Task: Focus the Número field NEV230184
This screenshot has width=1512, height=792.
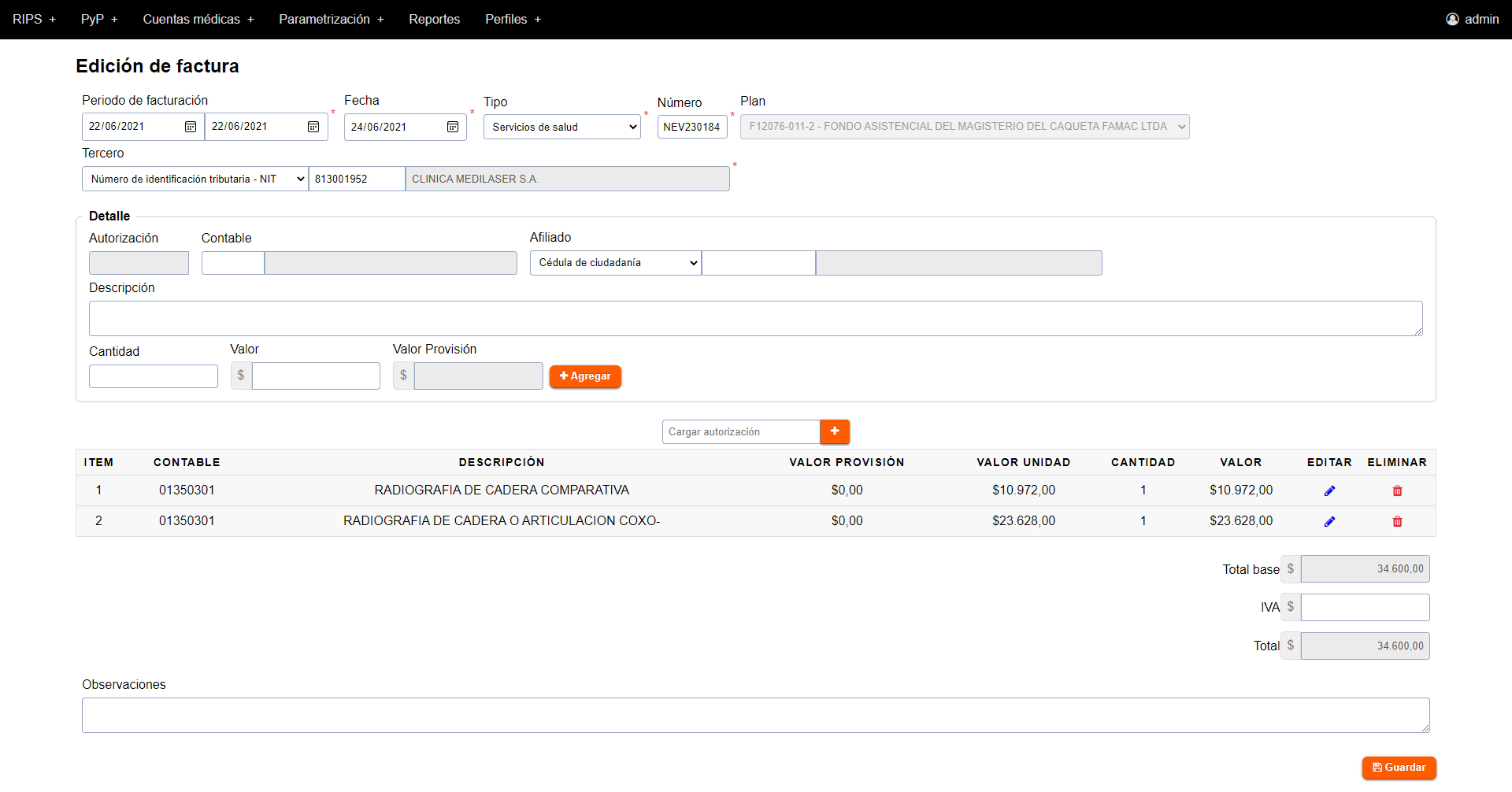Action: [x=692, y=127]
